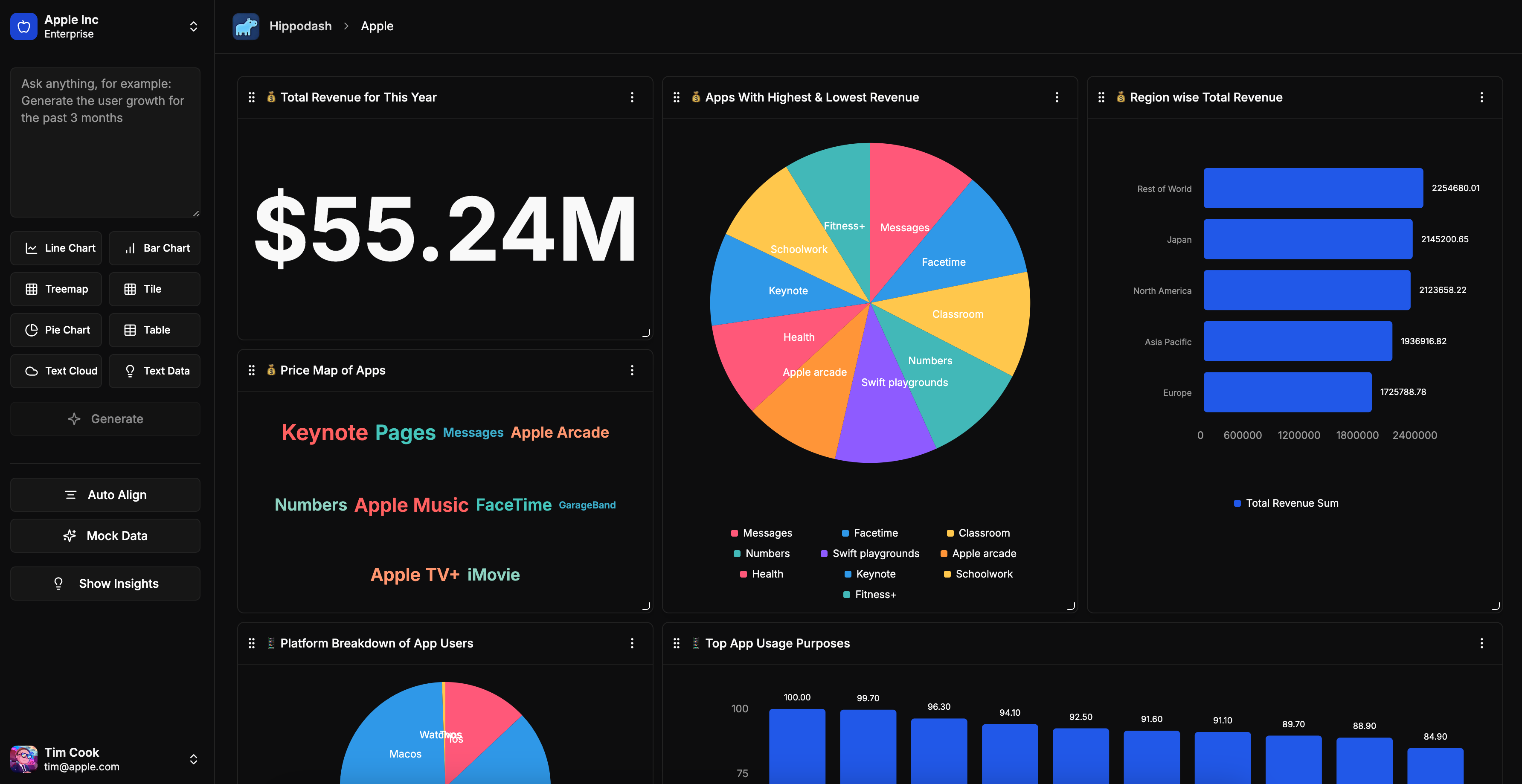Click the Ask anything prompt text area
The image size is (1522, 784).
(105, 142)
